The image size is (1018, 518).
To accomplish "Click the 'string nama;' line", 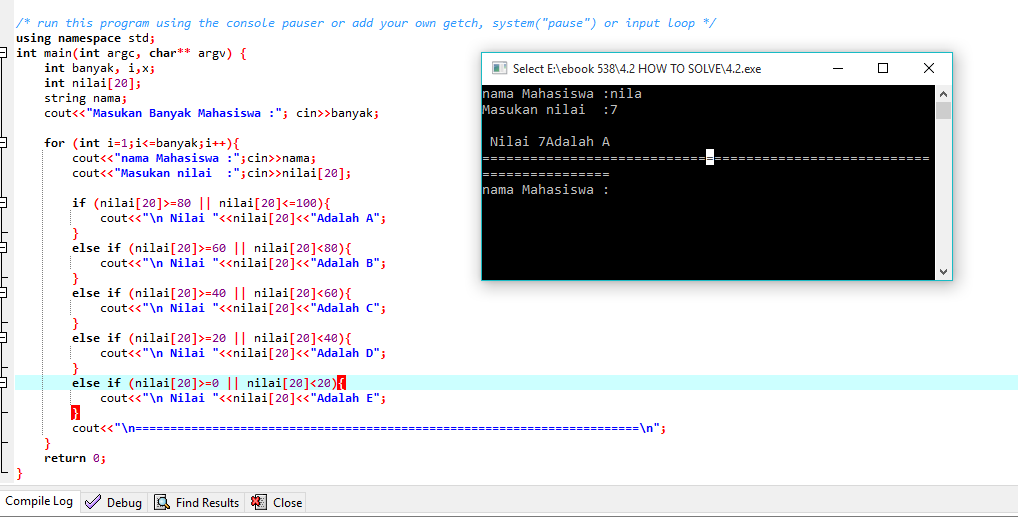I will click(x=85, y=98).
